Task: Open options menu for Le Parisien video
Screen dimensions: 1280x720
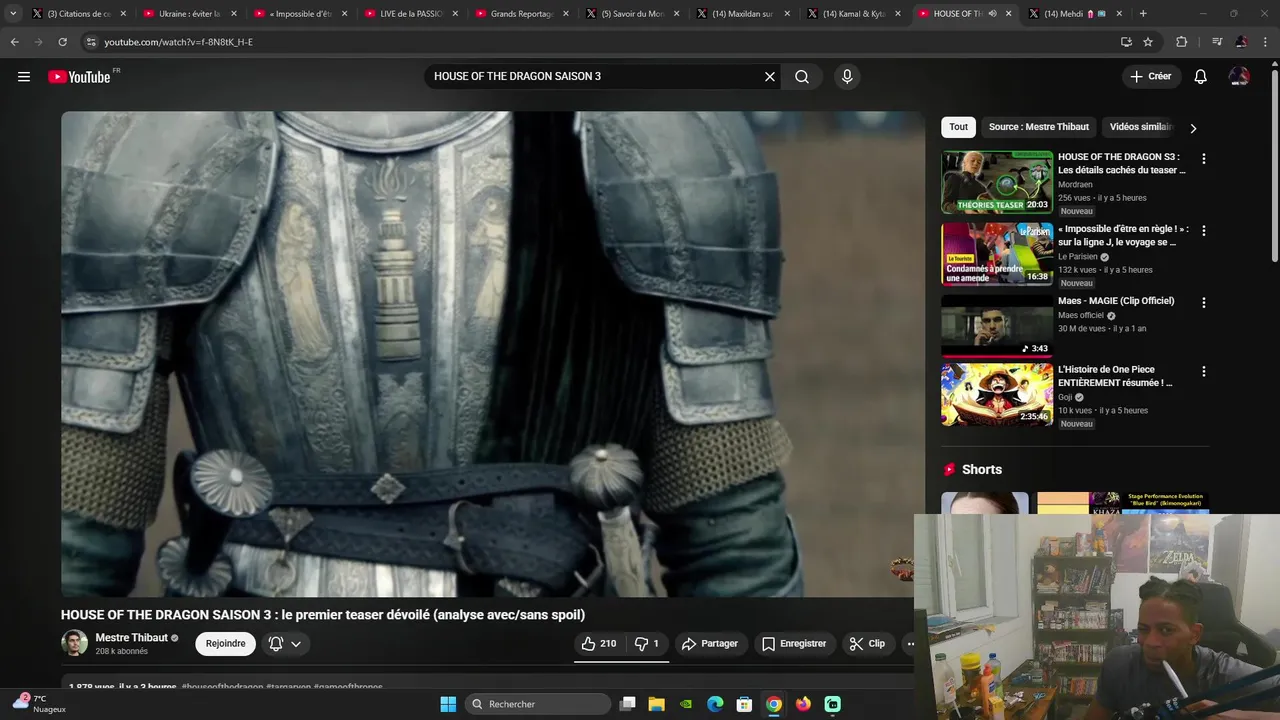Action: coord(1203,231)
